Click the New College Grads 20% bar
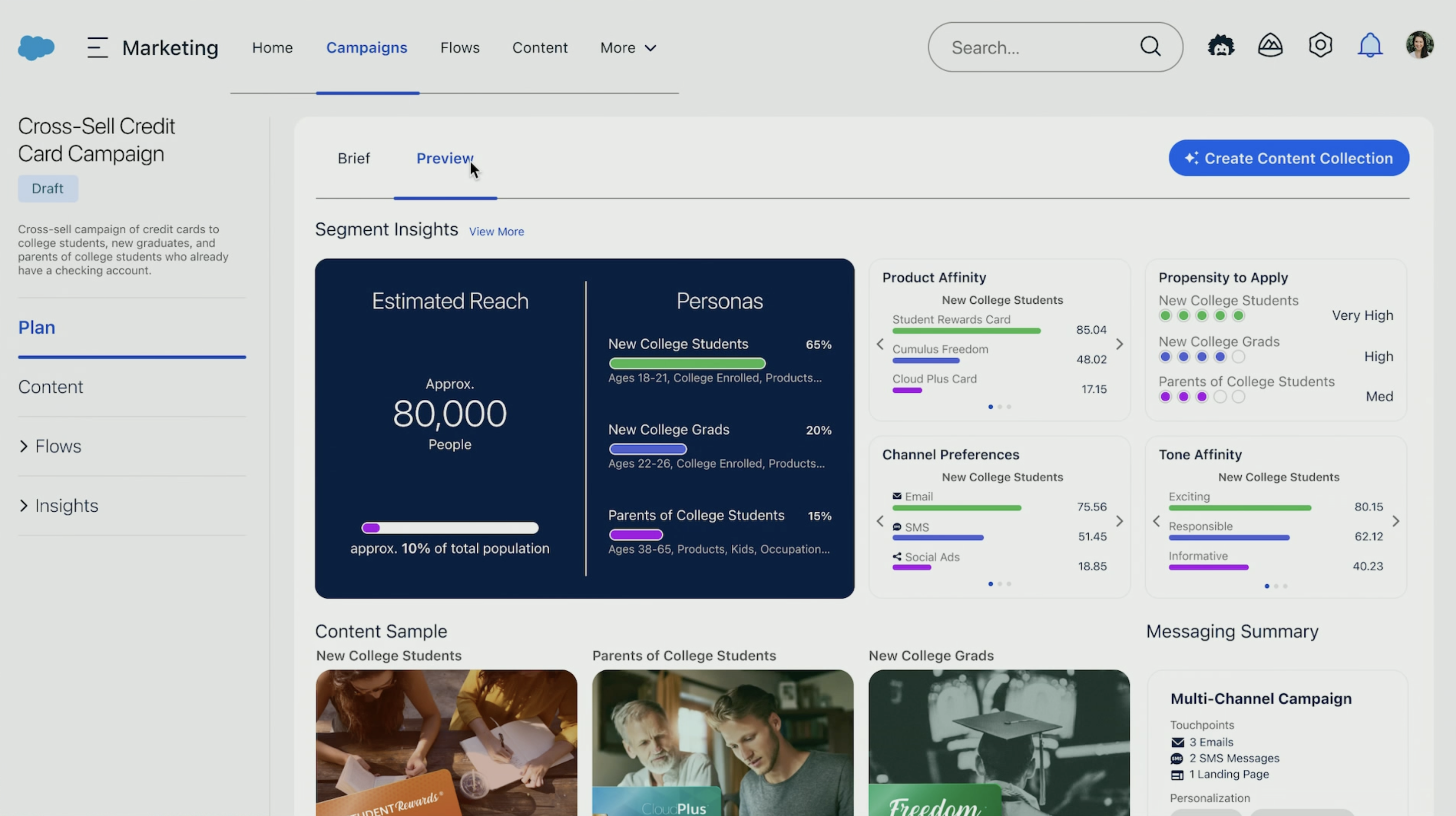Viewport: 1456px width, 816px height. 648,449
